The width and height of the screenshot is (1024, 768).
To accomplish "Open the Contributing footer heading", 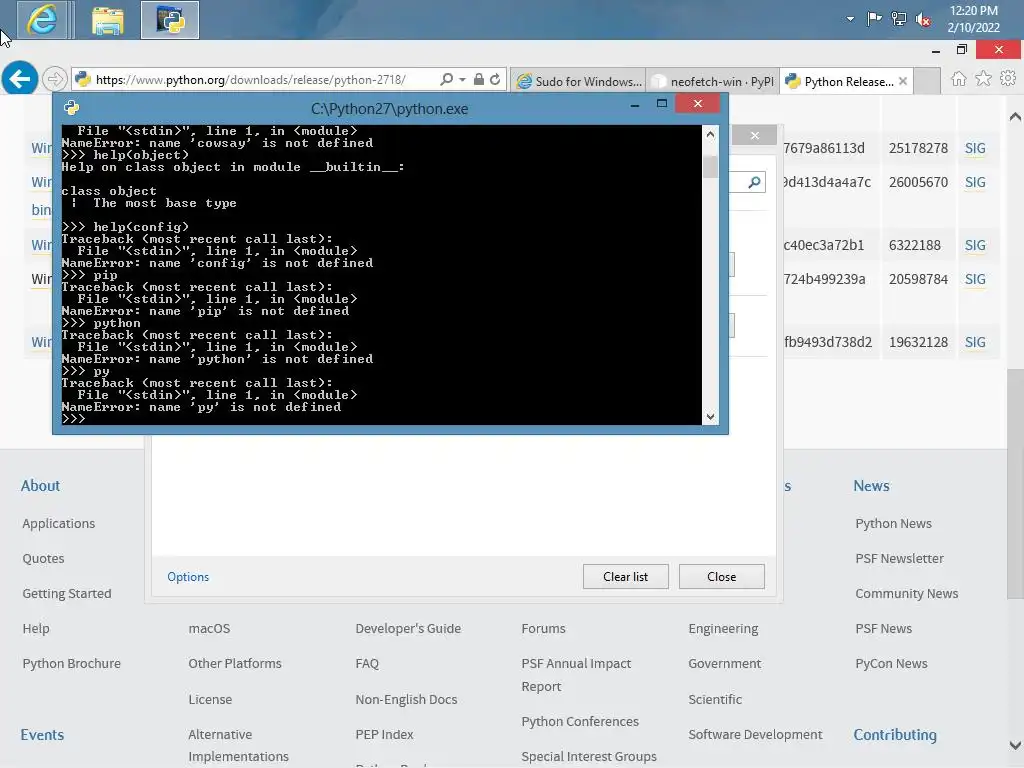I will [895, 735].
